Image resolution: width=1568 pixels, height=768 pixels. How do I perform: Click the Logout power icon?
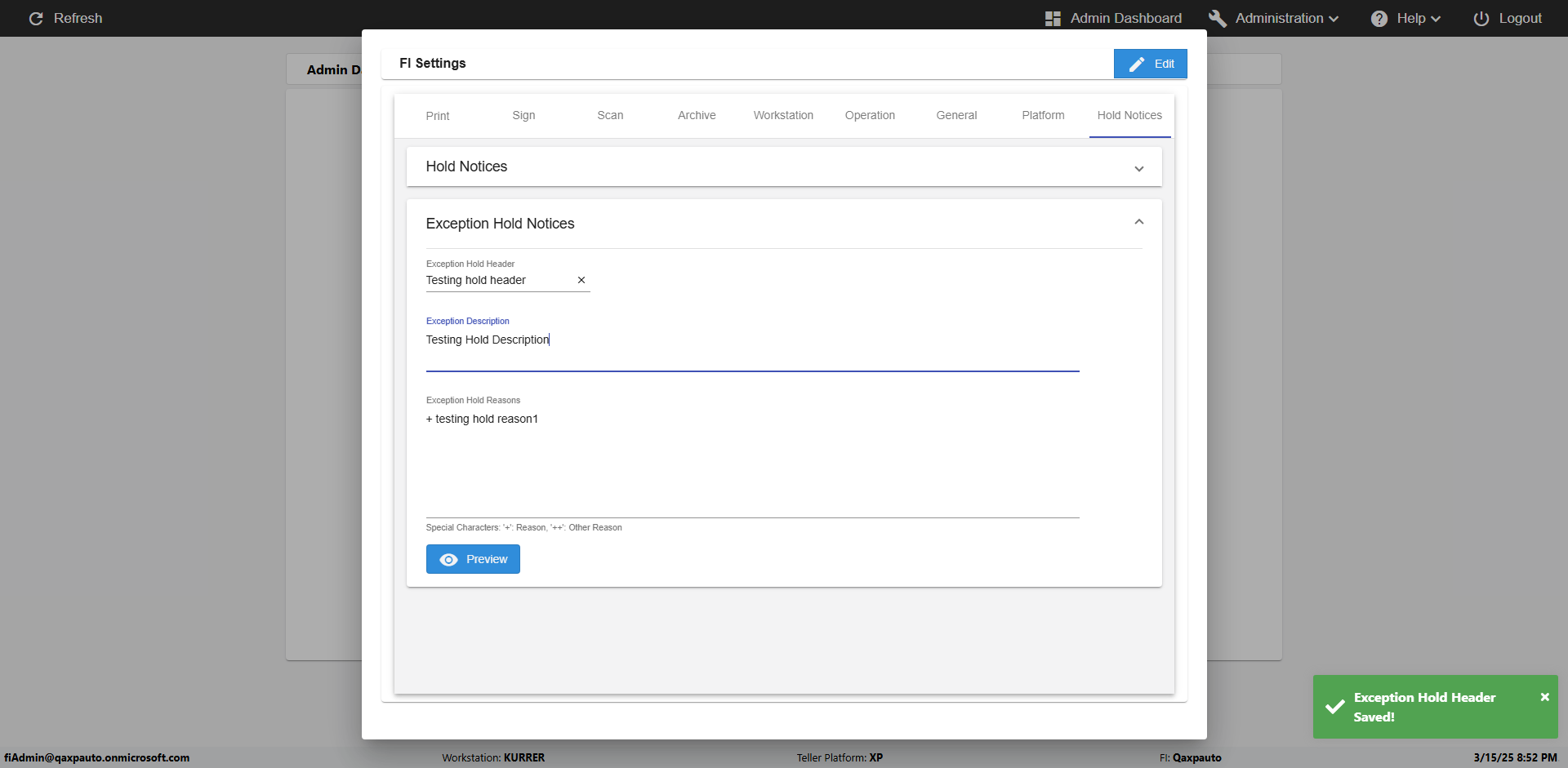point(1481,18)
